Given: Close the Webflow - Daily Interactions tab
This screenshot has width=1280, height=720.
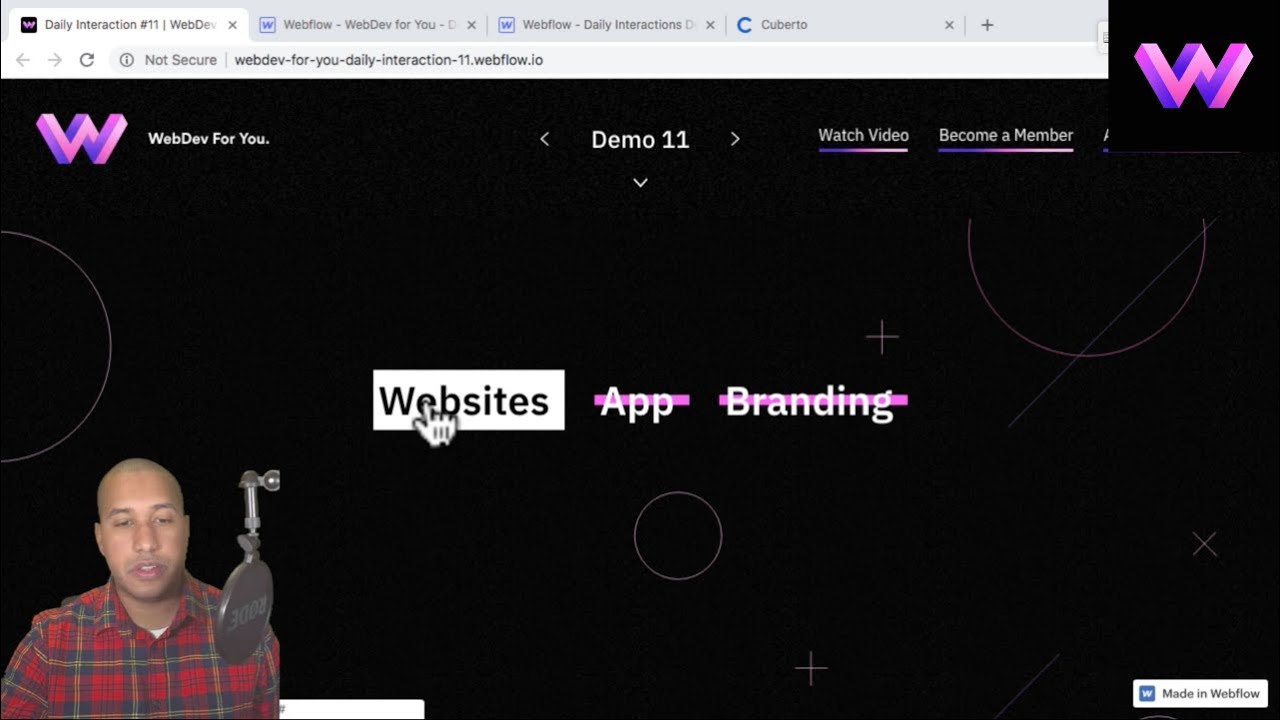Looking at the screenshot, I should click(710, 25).
